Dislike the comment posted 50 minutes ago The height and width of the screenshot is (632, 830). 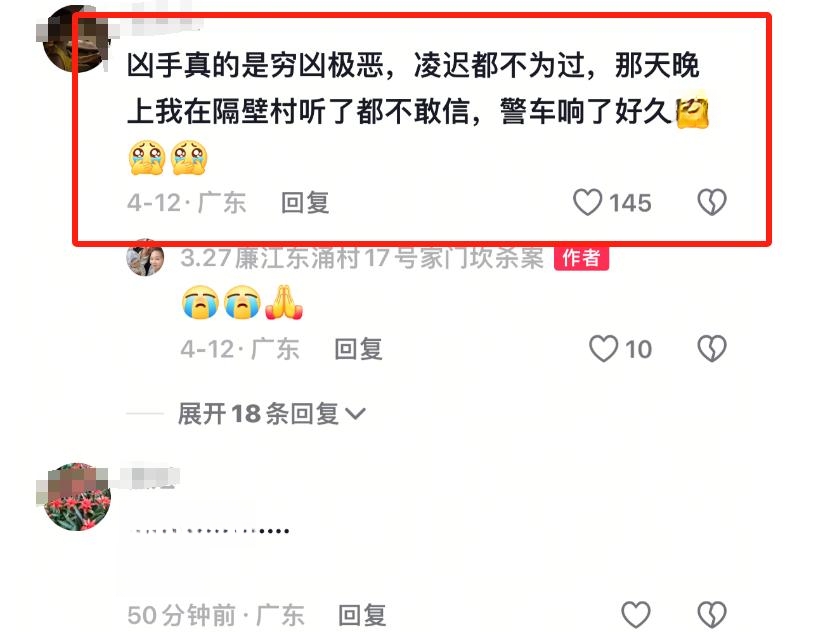712,615
